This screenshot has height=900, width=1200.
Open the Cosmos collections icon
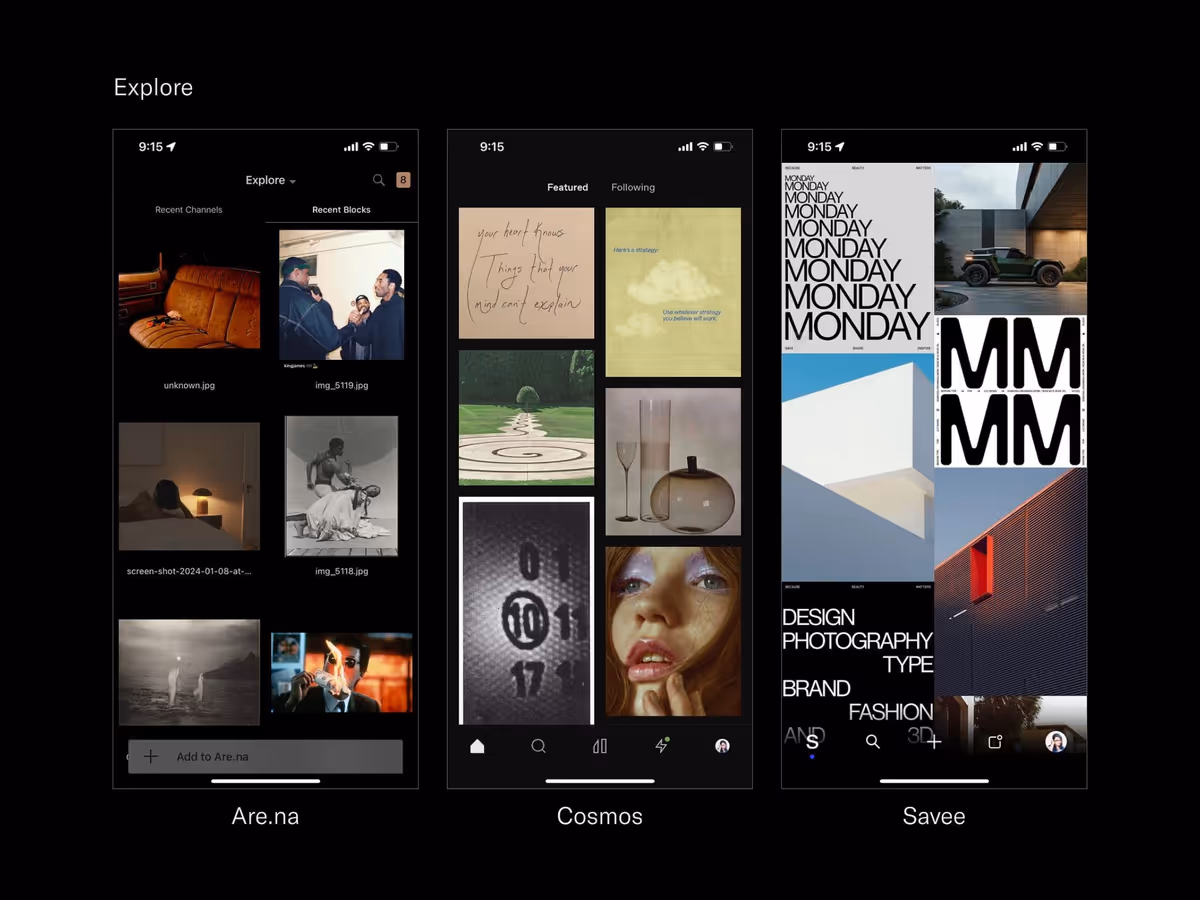(600, 746)
